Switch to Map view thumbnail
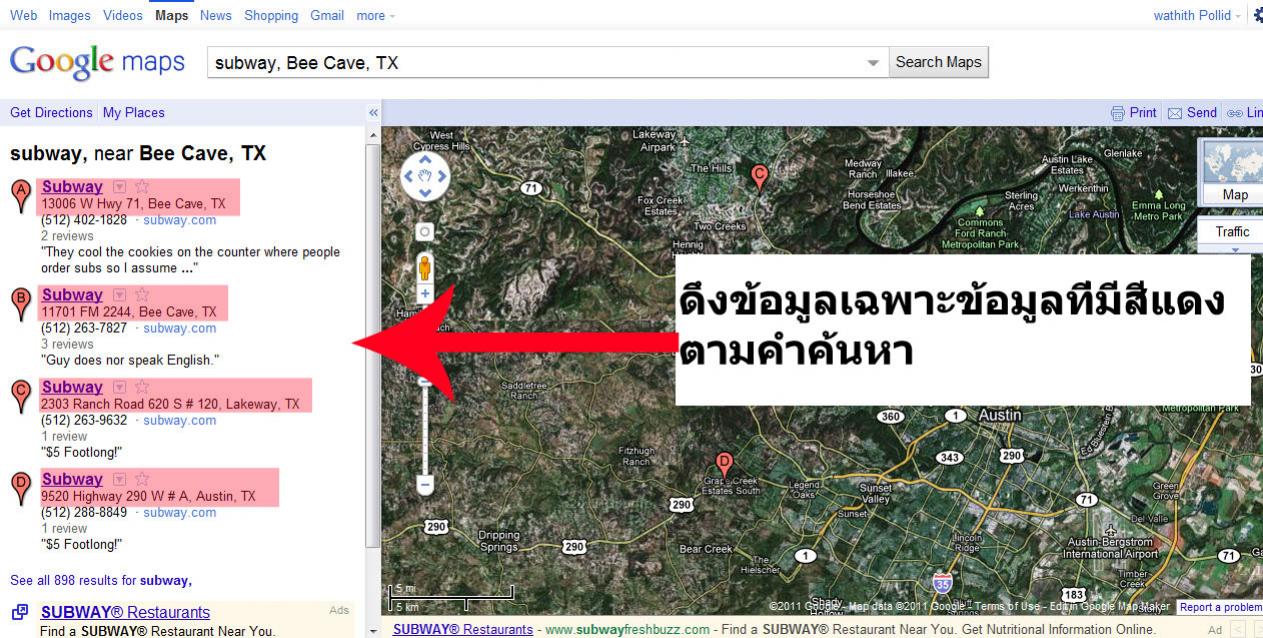The width and height of the screenshot is (1263, 638). 1234,173
